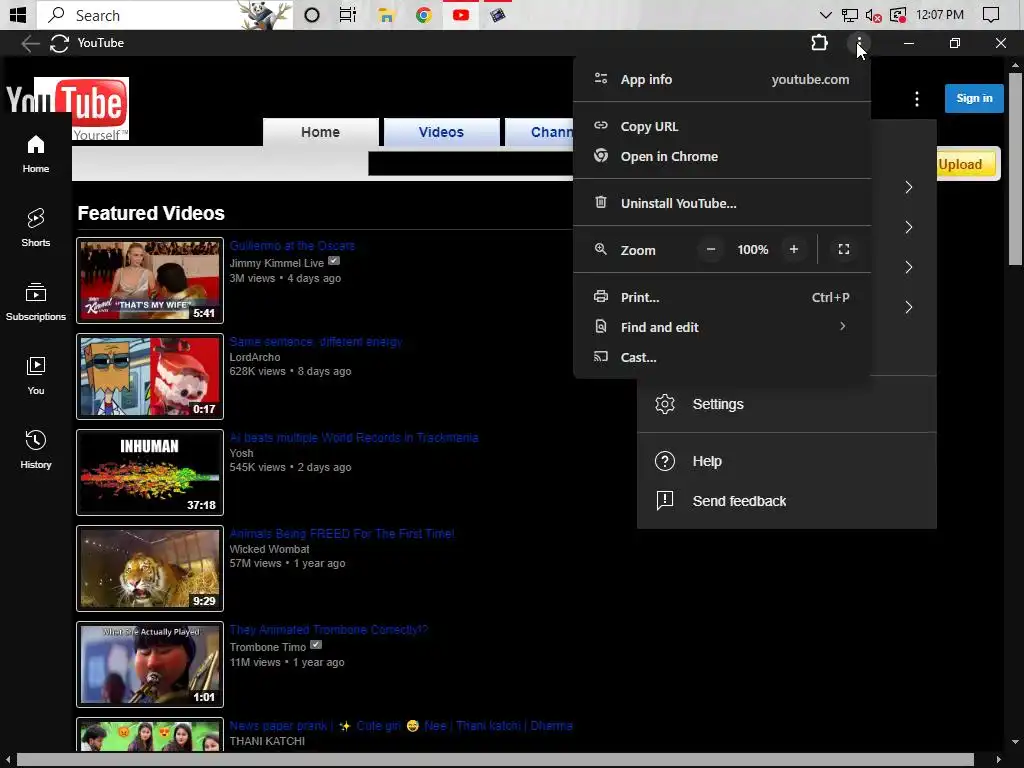Choose Send feedback option
The image size is (1024, 768).
[x=787, y=501]
